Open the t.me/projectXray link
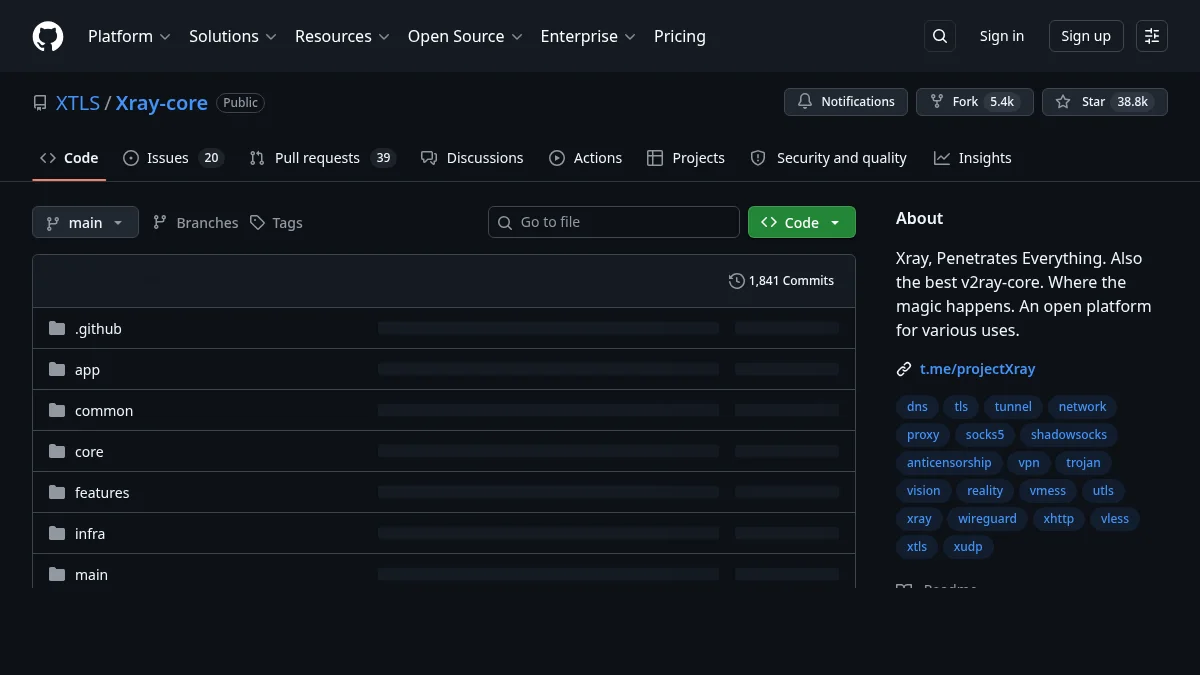 (977, 369)
